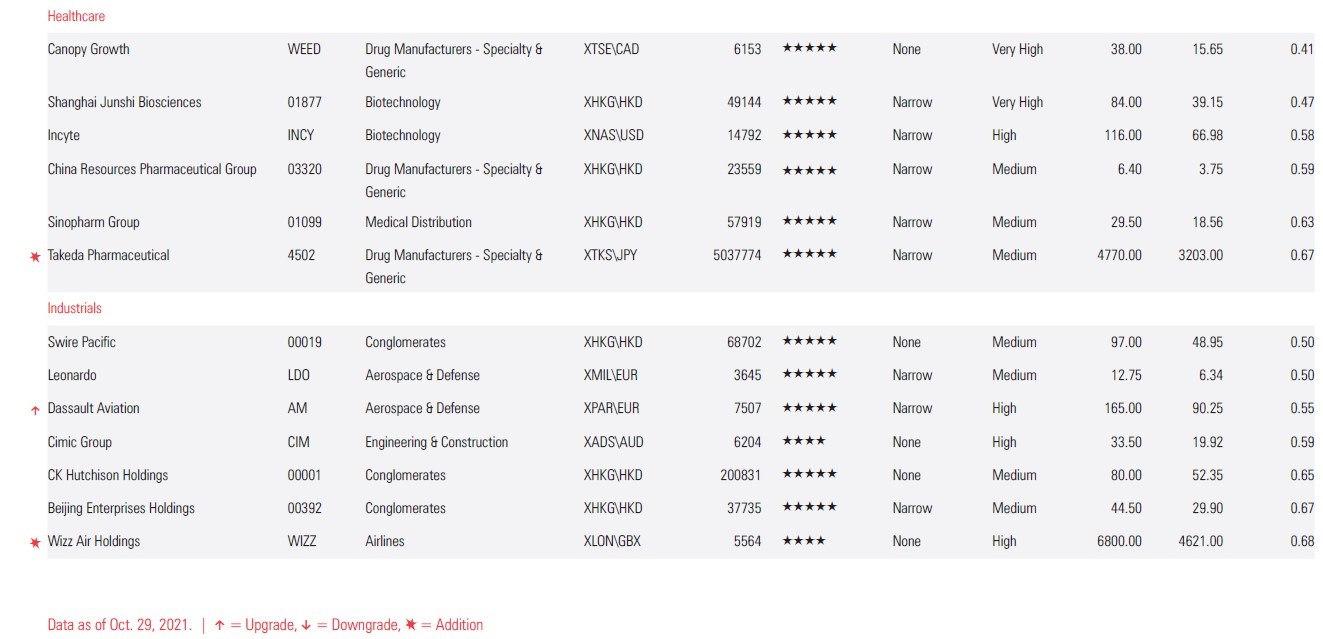Click the LDO ticker for Leonardo
Image resolution: width=1323 pixels, height=639 pixels.
click(x=298, y=375)
